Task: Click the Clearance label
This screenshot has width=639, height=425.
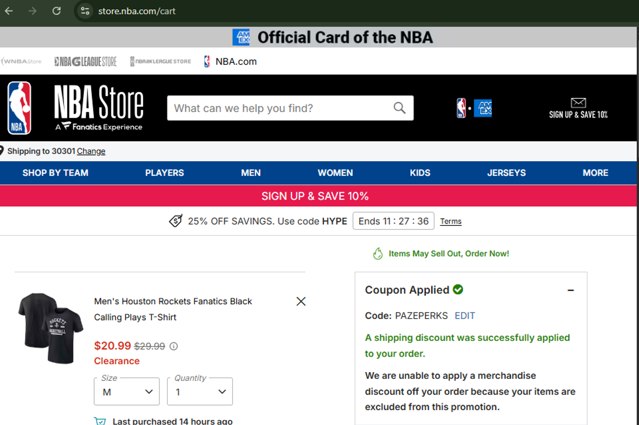Action: [117, 361]
